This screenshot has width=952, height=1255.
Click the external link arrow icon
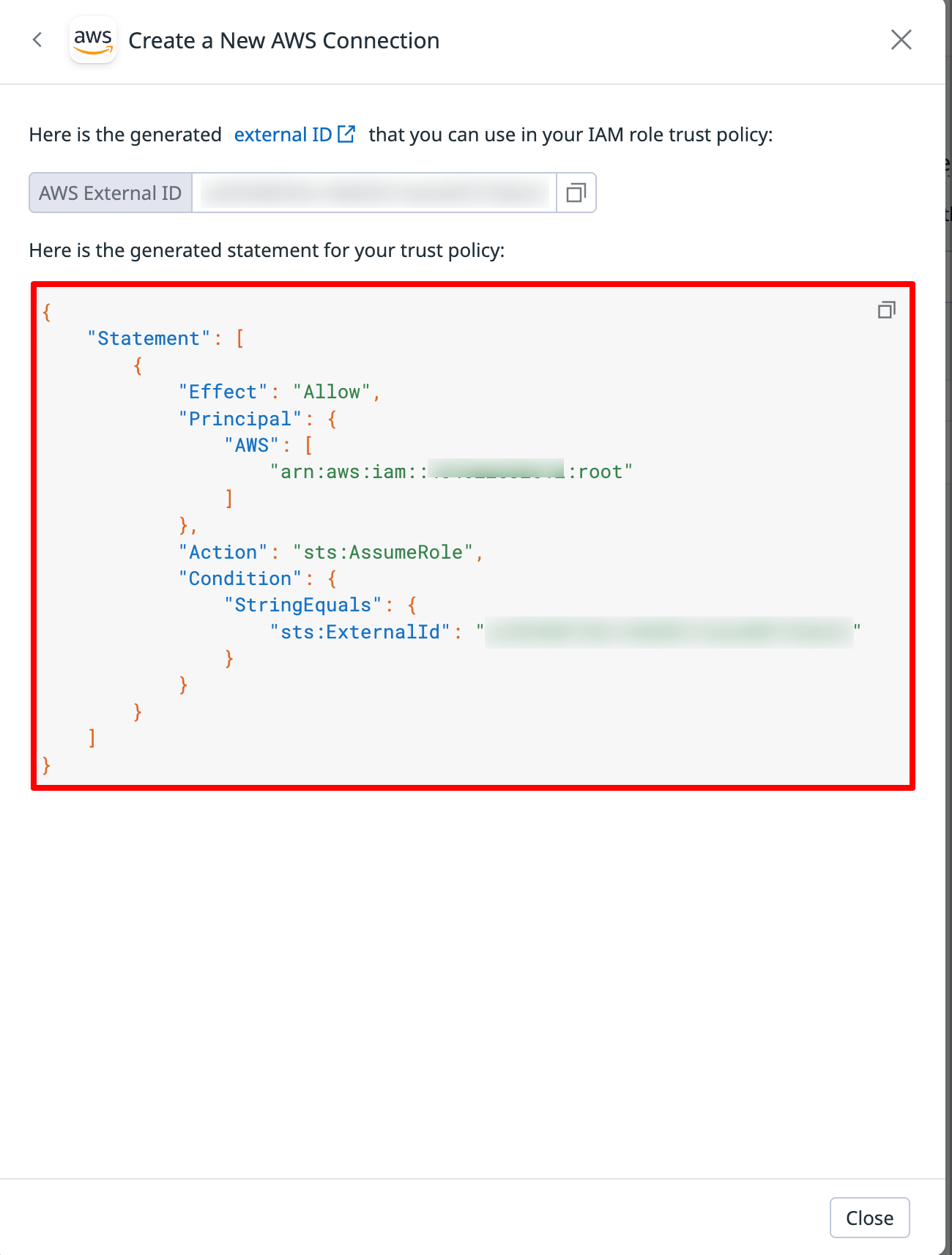point(346,134)
